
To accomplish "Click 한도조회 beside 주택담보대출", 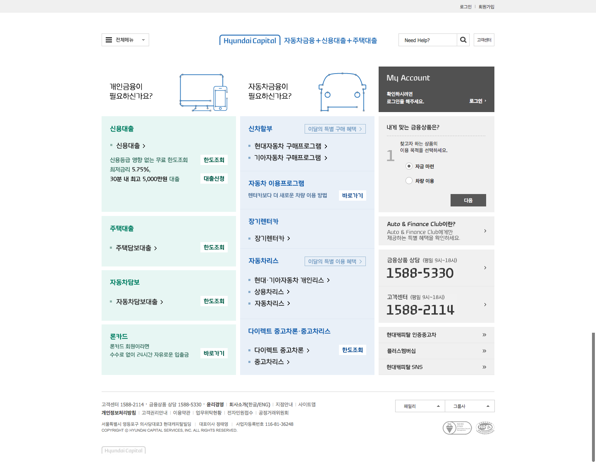I will pos(214,247).
